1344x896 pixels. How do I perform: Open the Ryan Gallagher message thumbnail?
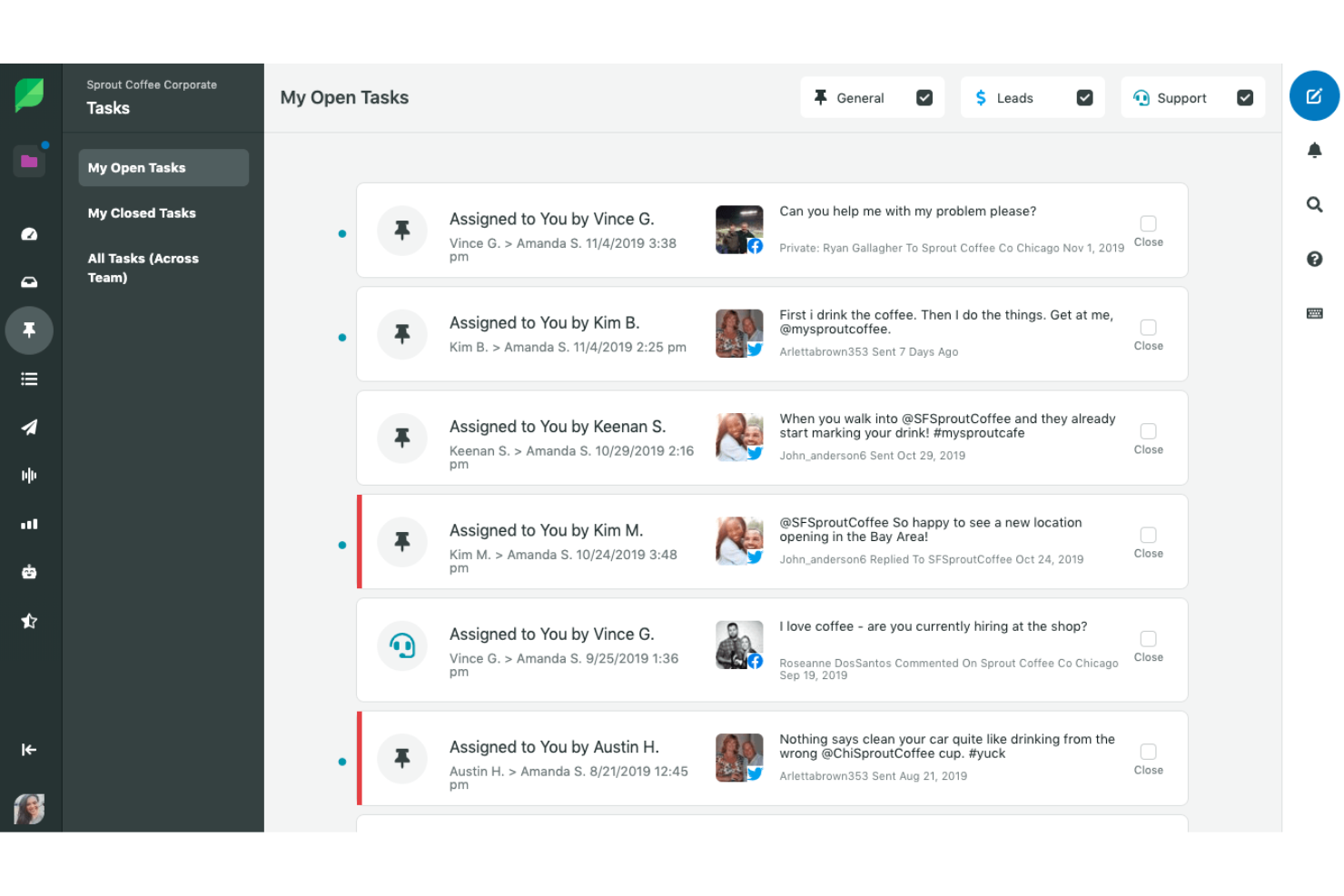tap(739, 230)
